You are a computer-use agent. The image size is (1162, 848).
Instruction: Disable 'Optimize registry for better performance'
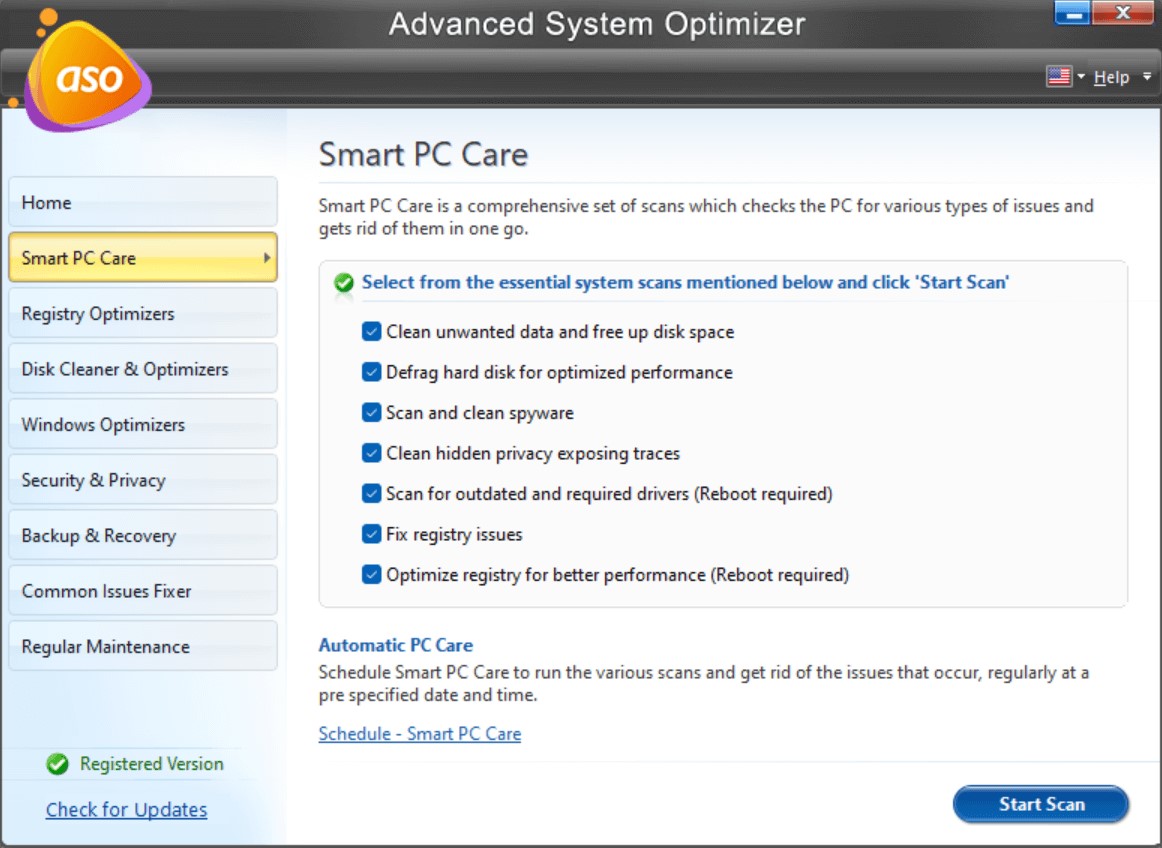tap(371, 575)
